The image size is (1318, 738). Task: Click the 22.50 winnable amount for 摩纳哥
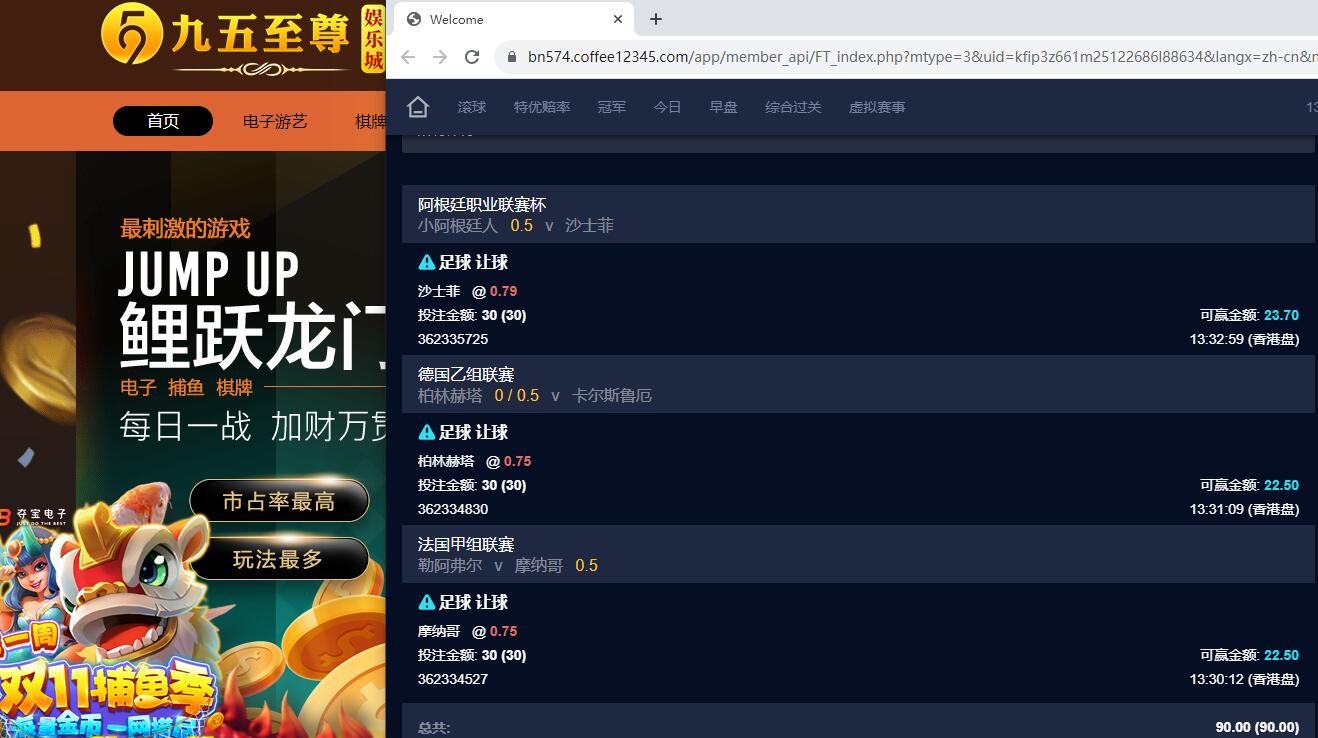click(1281, 655)
